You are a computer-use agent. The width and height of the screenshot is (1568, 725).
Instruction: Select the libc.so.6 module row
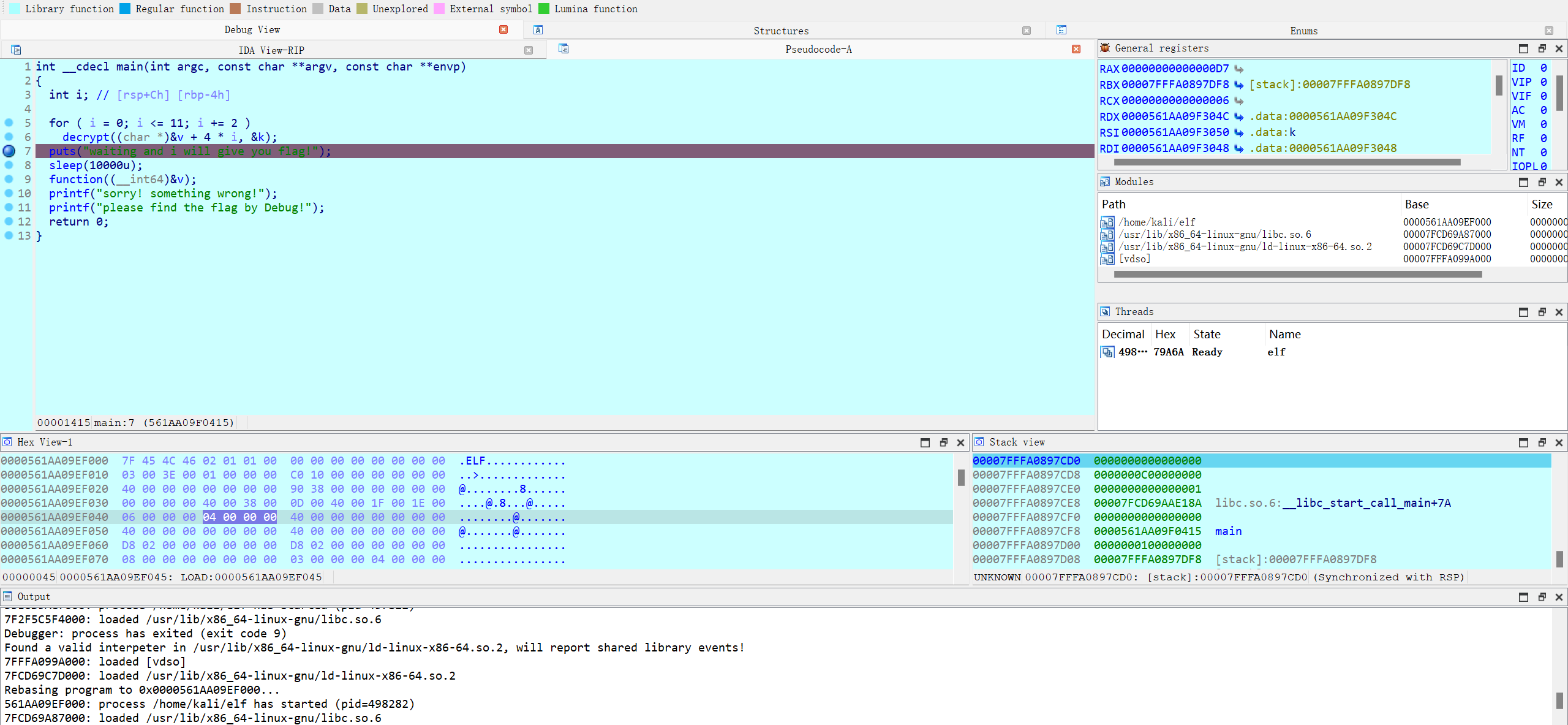[x=1215, y=234]
